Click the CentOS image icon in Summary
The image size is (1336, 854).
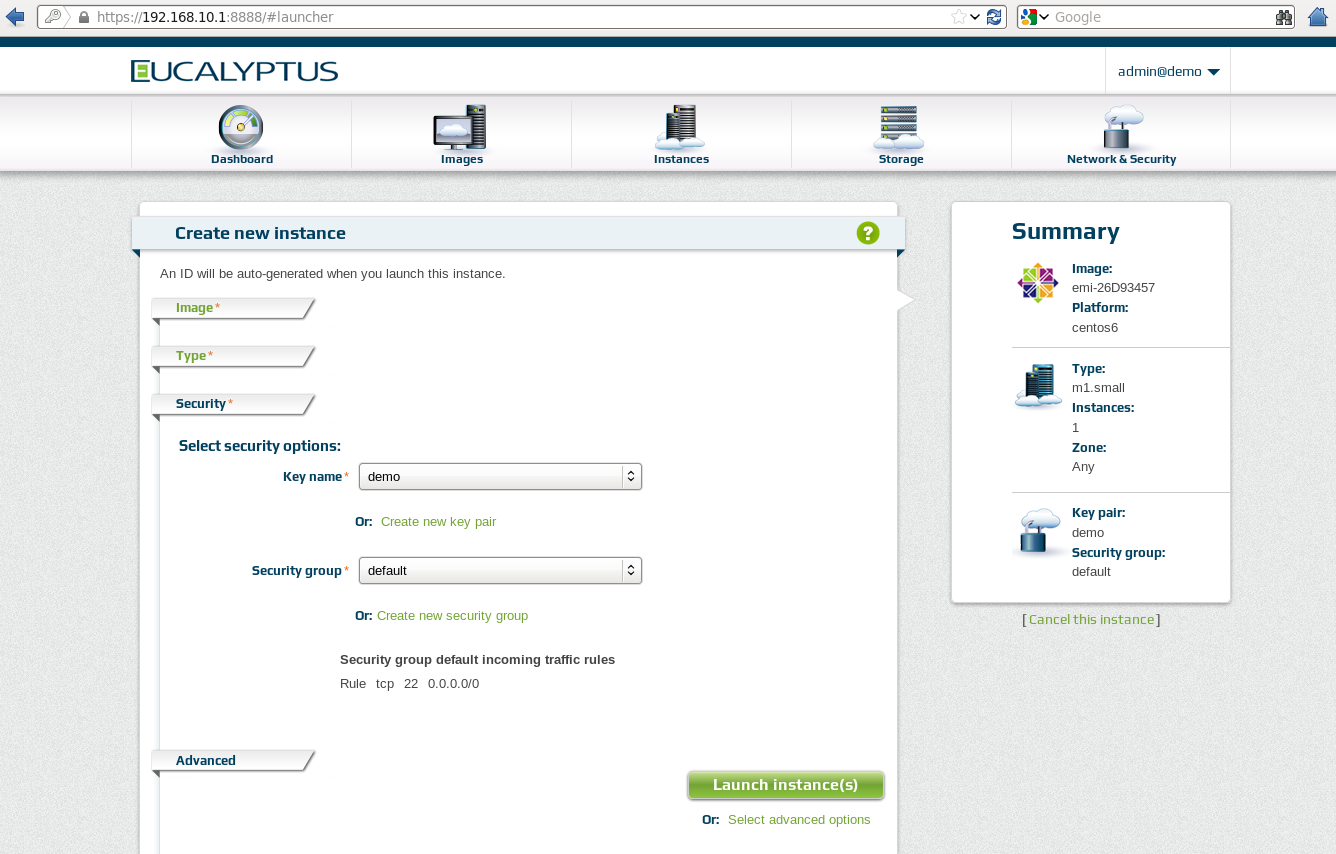coord(1037,283)
